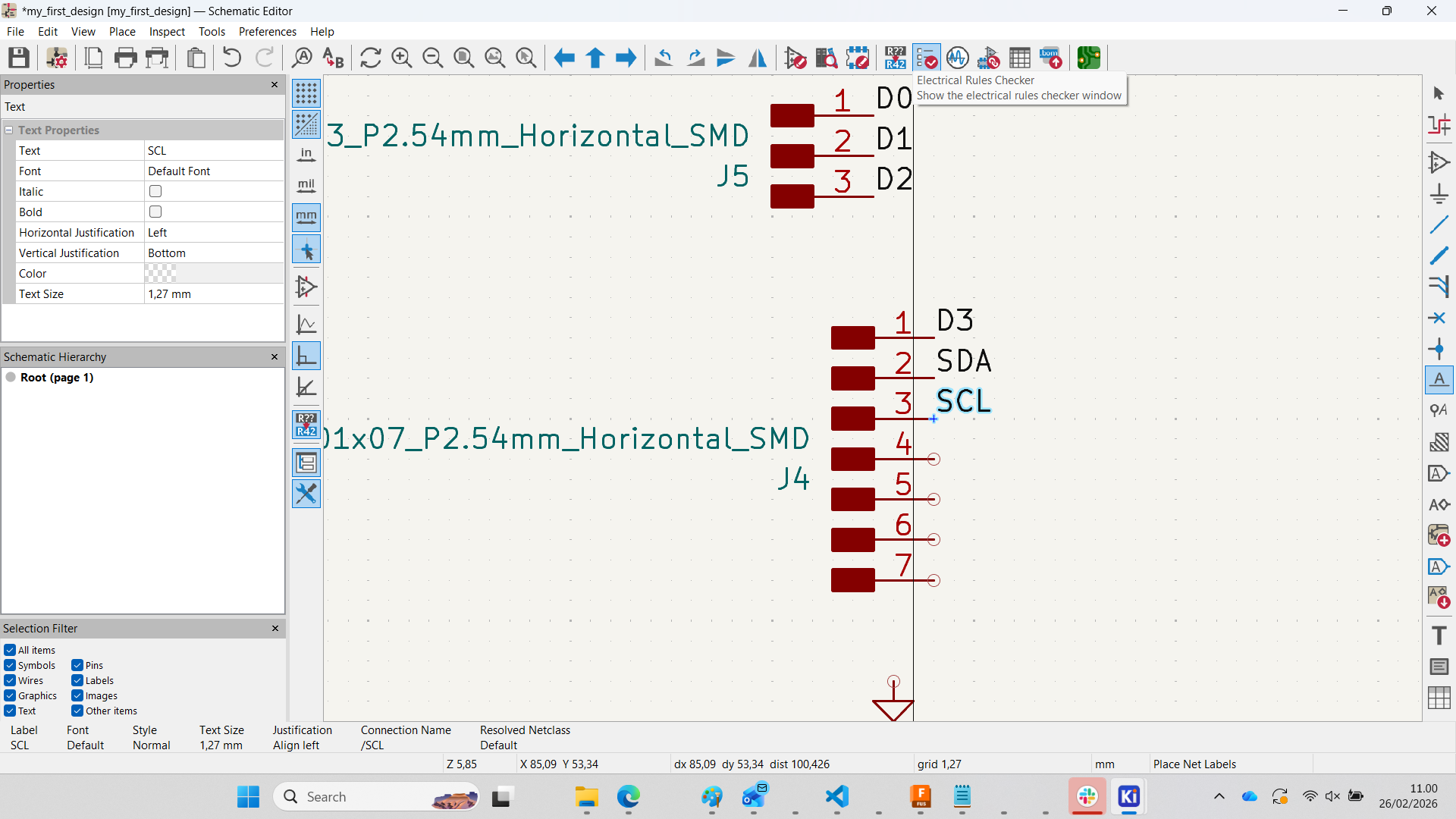Activate the Place Net Labels tool
Image resolution: width=1456 pixels, height=819 pixels.
click(x=1439, y=379)
